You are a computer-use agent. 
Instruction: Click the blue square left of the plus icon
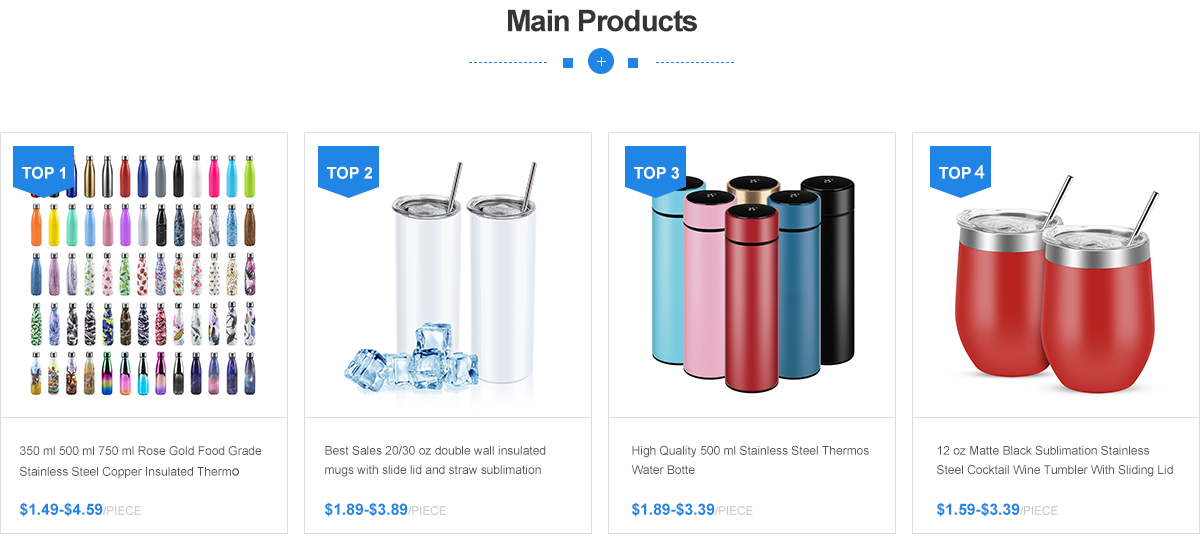click(x=568, y=63)
